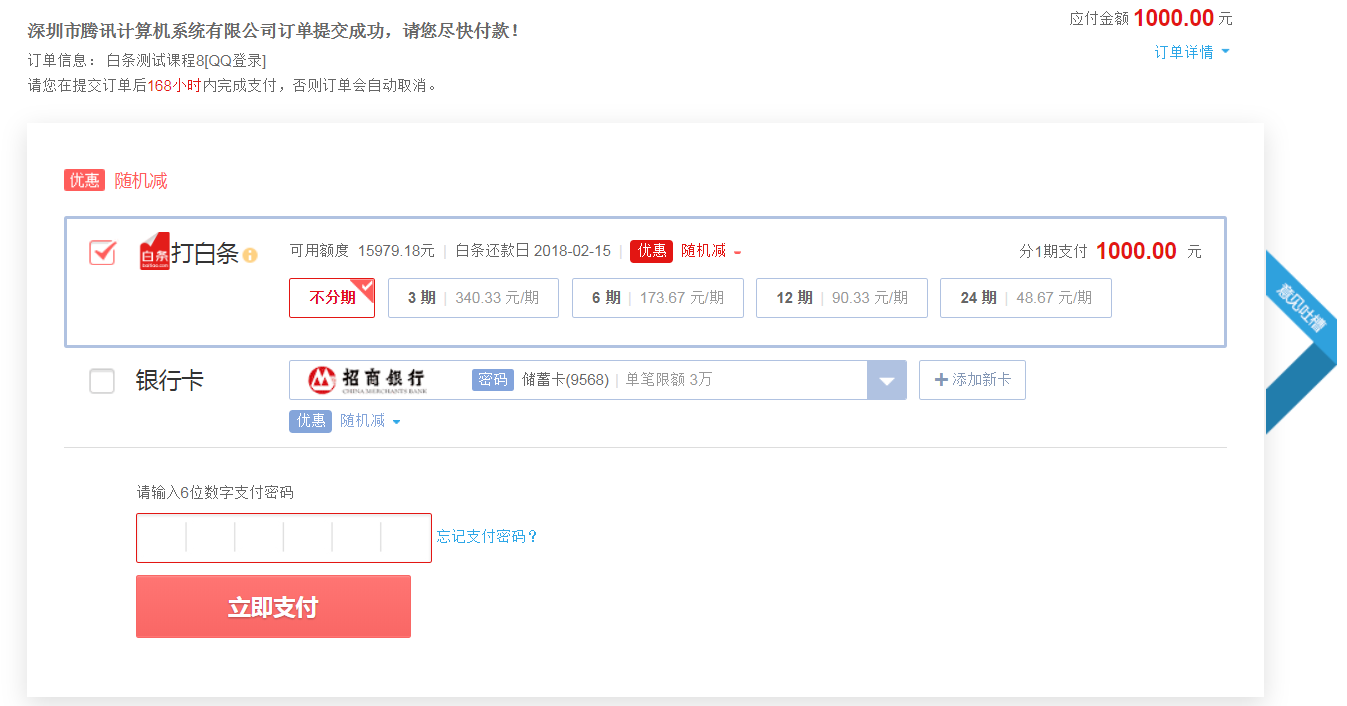Image resolution: width=1347 pixels, height=706 pixels.
Task: Click the red 优惠 tag above the payment options
Action: 84,180
